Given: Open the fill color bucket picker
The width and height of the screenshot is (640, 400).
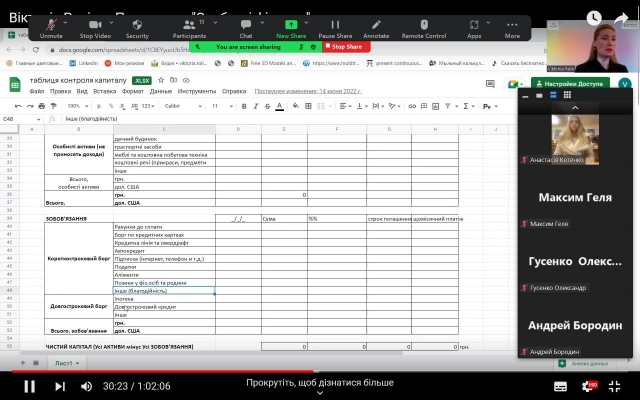Looking at the screenshot, I should (296, 106).
